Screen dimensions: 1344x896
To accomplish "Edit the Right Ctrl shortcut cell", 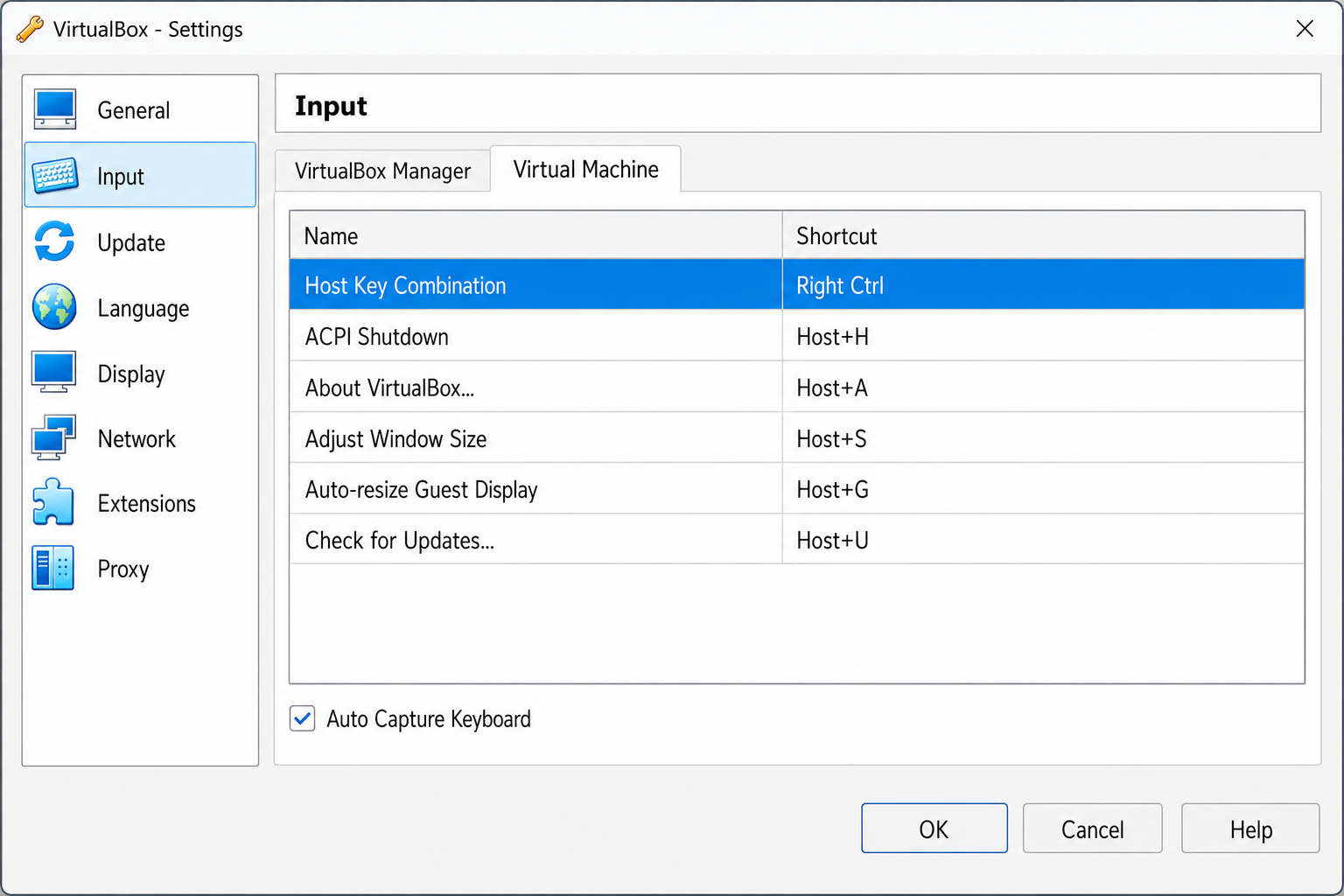I will tap(1043, 285).
